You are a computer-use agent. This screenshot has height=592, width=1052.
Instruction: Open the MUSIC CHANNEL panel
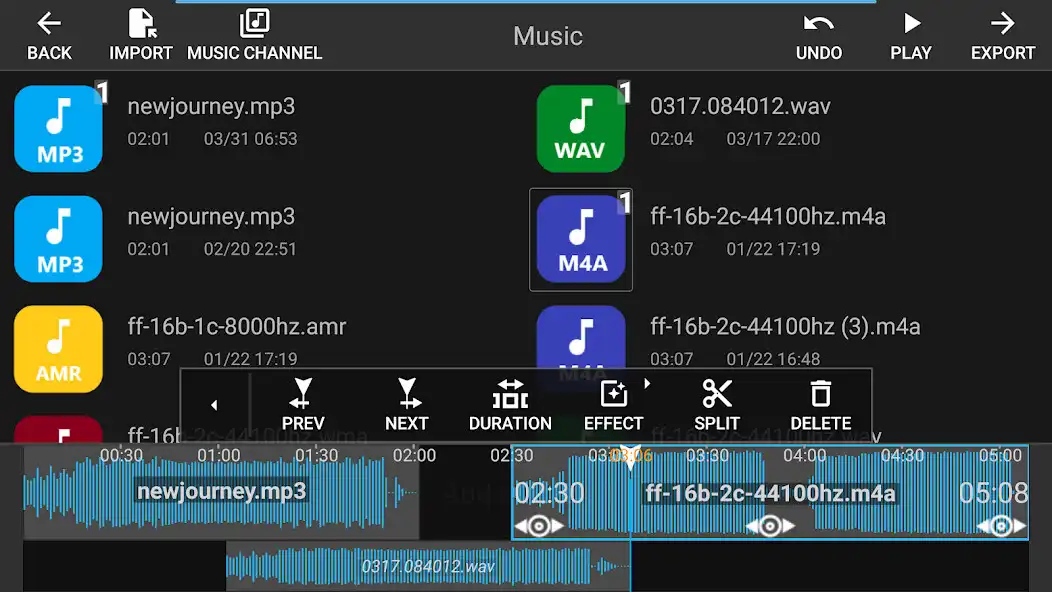(x=254, y=36)
